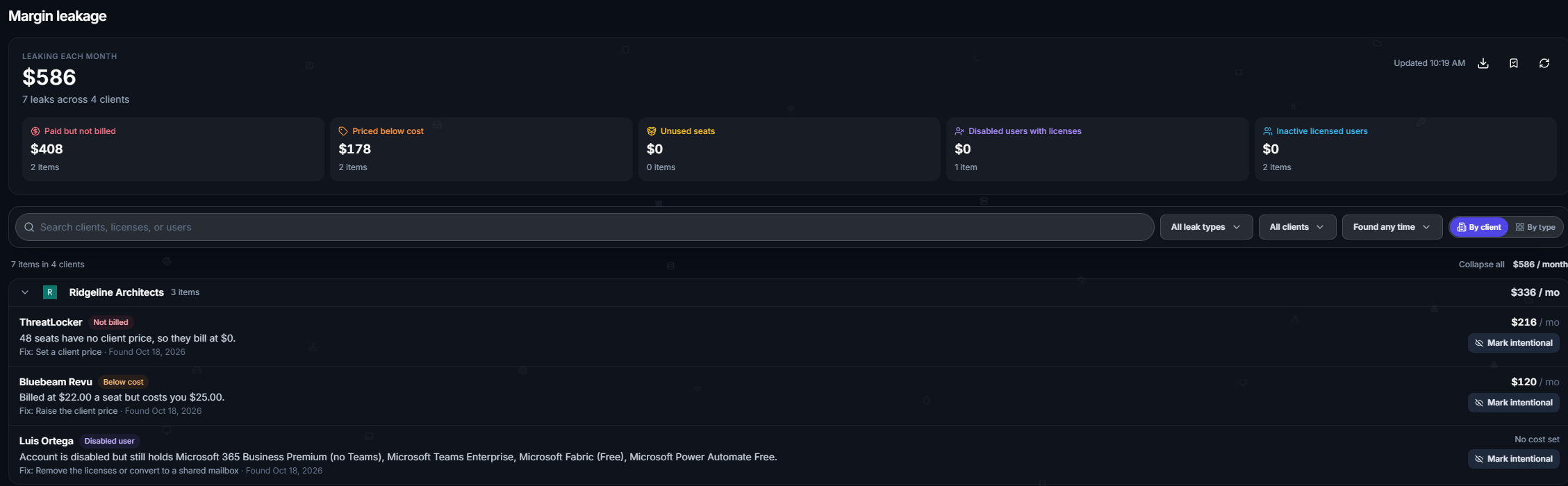Viewport: 1568px width, 486px height.
Task: Click the Below cost badge
Action: [123, 382]
